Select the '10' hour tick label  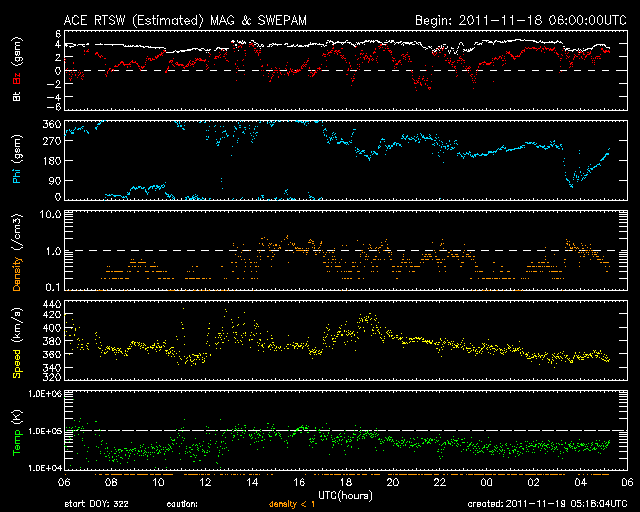tap(158, 482)
